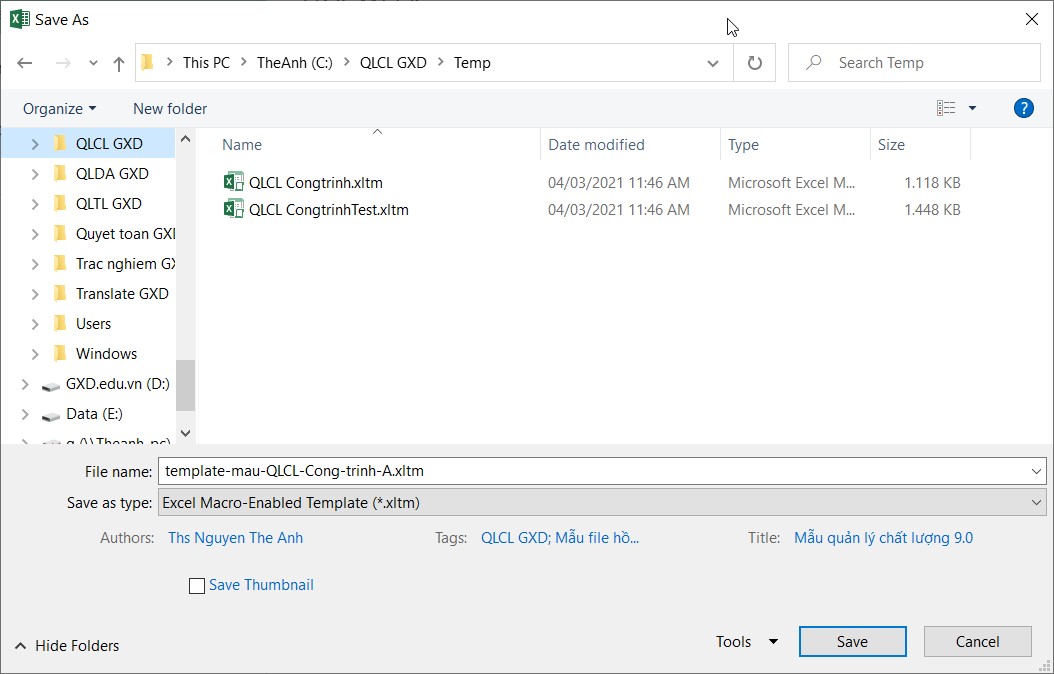Image resolution: width=1054 pixels, height=674 pixels.
Task: Click the Save button
Action: tap(852, 642)
